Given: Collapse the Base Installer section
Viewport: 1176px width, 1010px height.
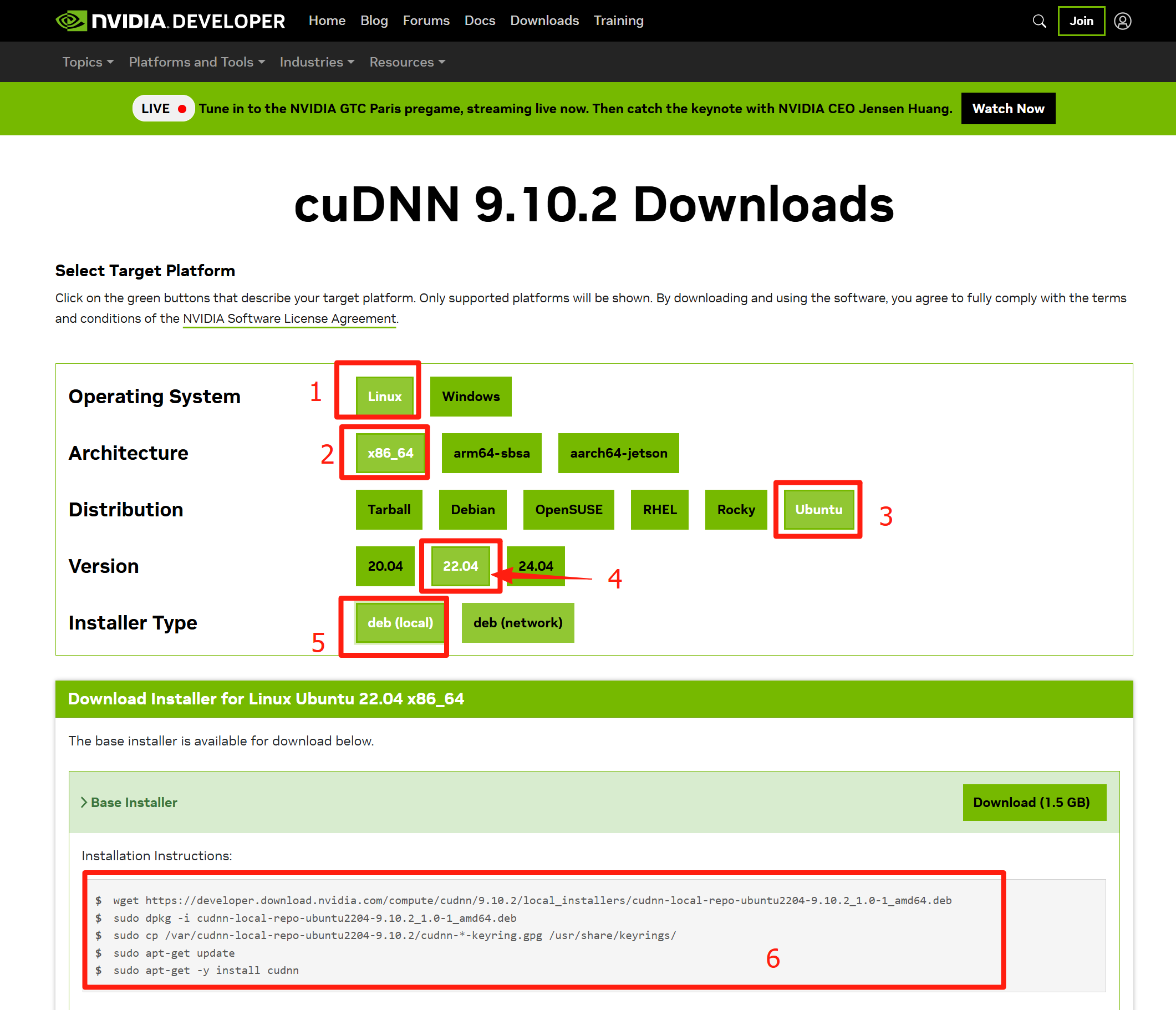Looking at the screenshot, I should 129,802.
